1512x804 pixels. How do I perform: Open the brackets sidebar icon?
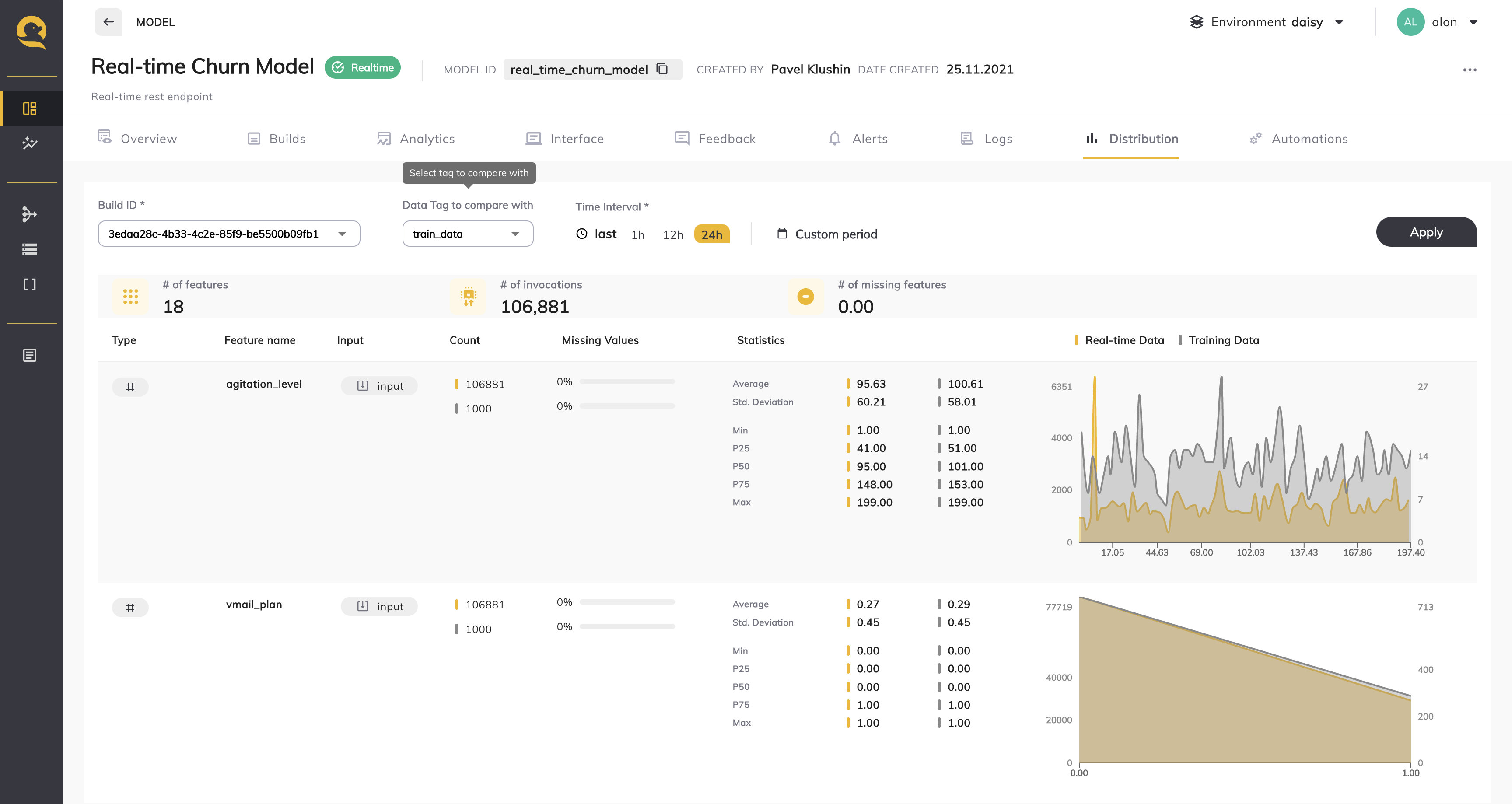[29, 285]
